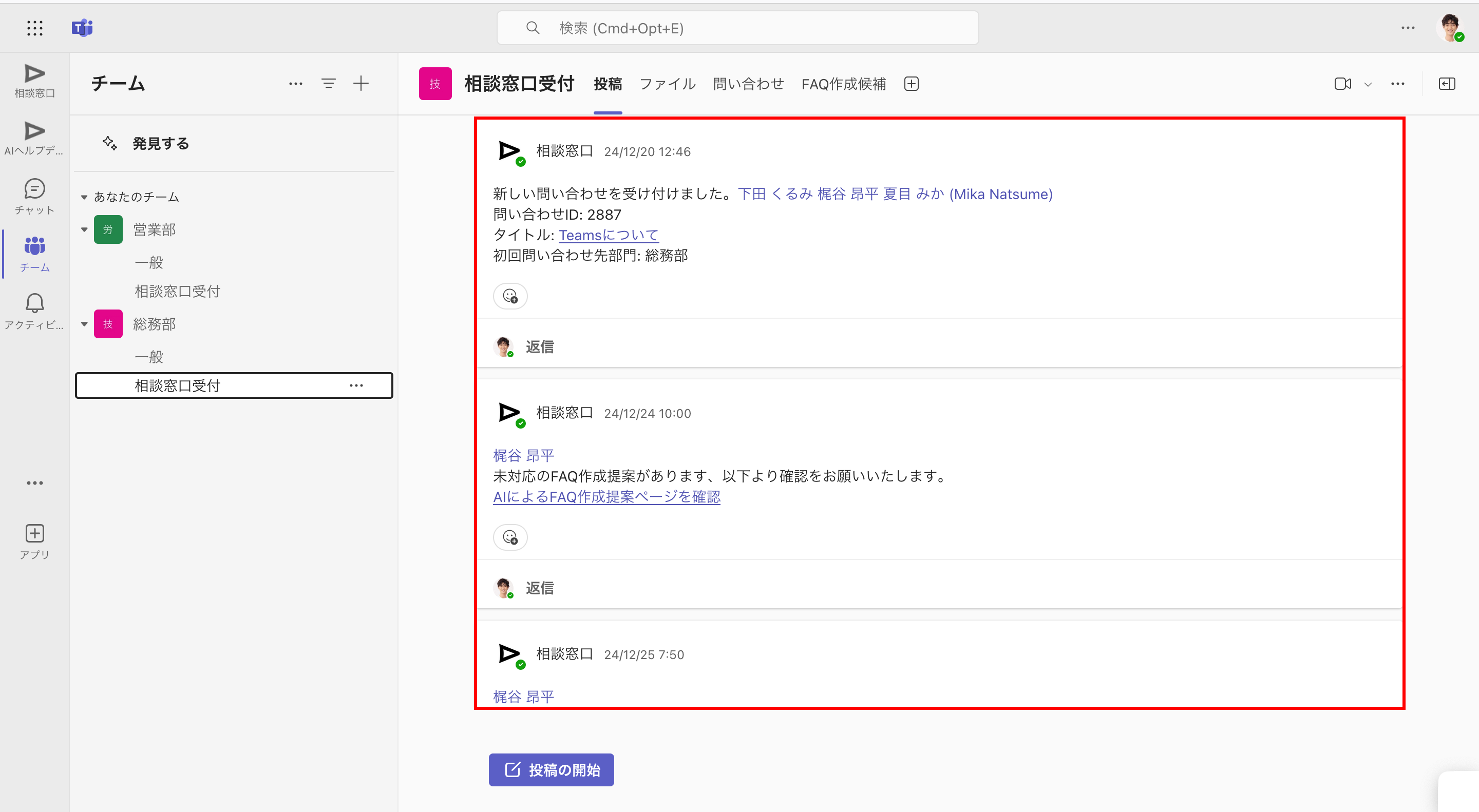Add reaction to 24/12/24 10:00 post
Viewport: 1479px width, 812px height.
coord(510,537)
